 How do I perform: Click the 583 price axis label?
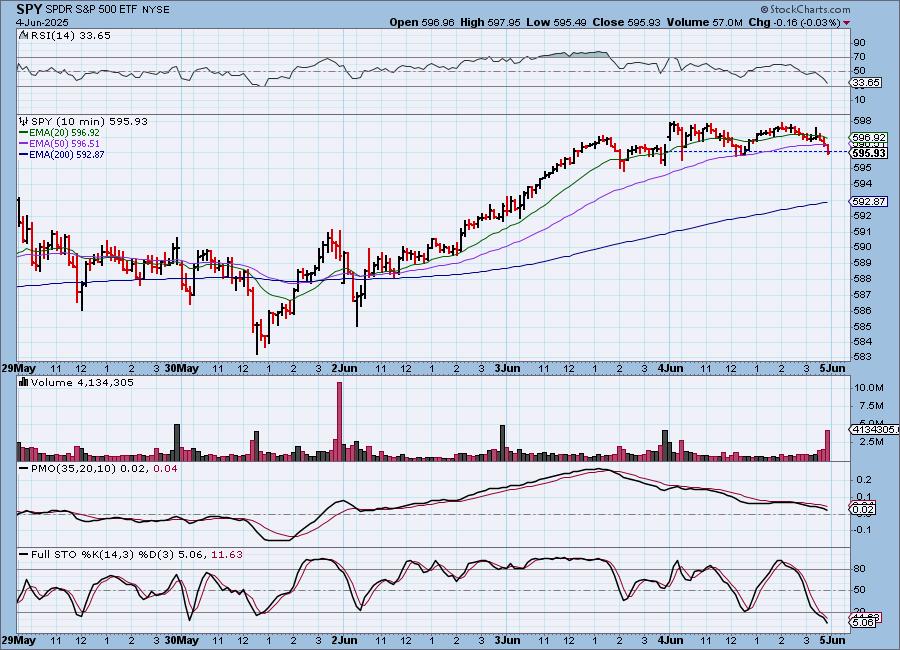click(863, 357)
